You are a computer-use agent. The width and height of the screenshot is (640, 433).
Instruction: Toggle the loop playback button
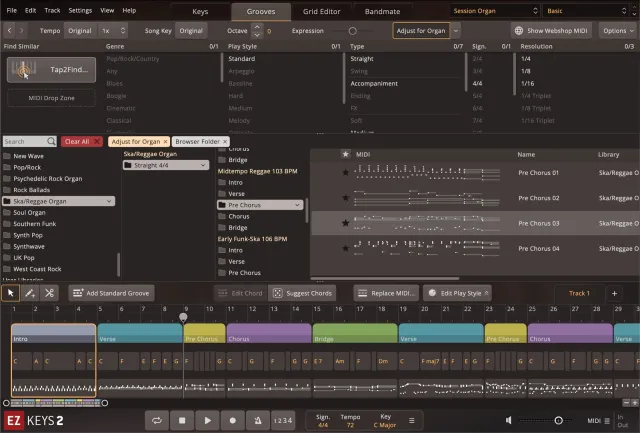click(157, 420)
